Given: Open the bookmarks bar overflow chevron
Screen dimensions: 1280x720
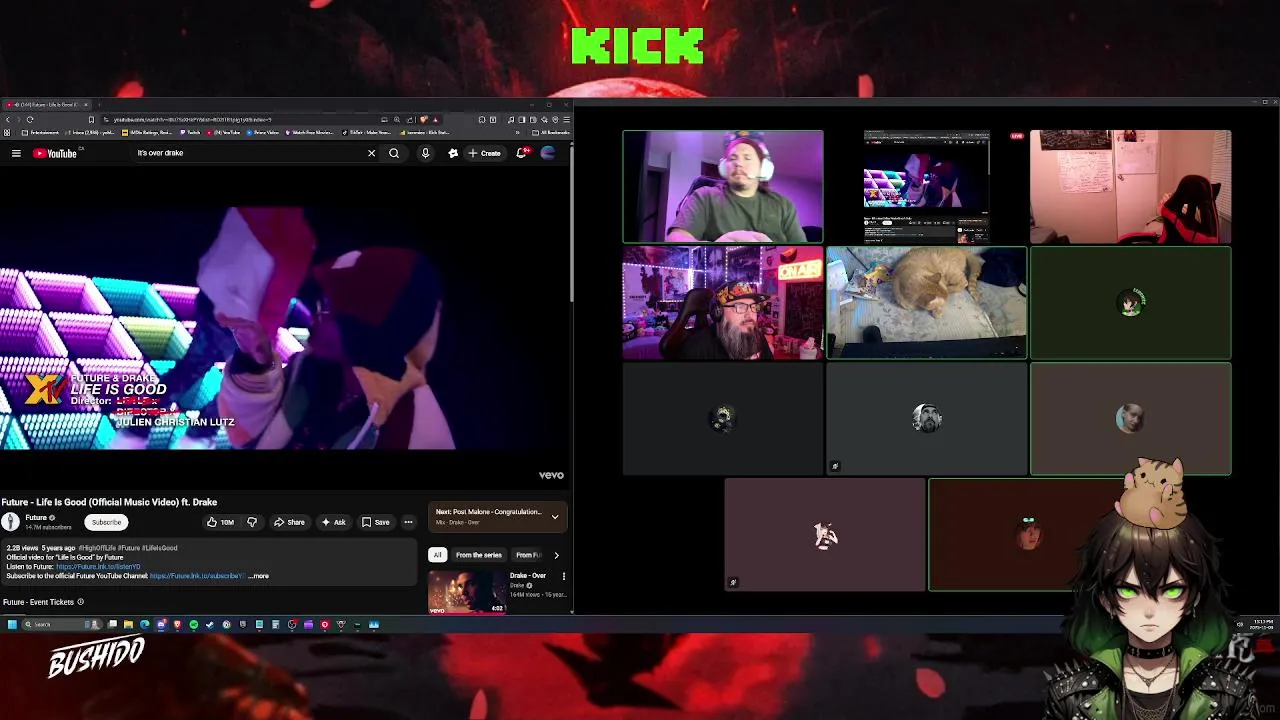Looking at the screenshot, I should pyautogui.click(x=517, y=132).
